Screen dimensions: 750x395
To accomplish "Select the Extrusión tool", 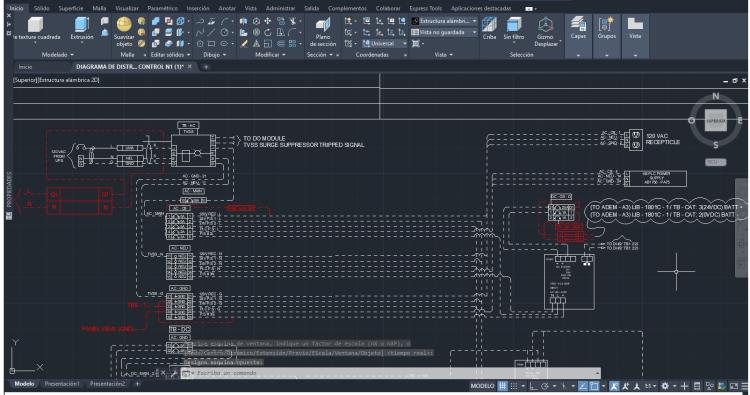I will pyautogui.click(x=82, y=30).
